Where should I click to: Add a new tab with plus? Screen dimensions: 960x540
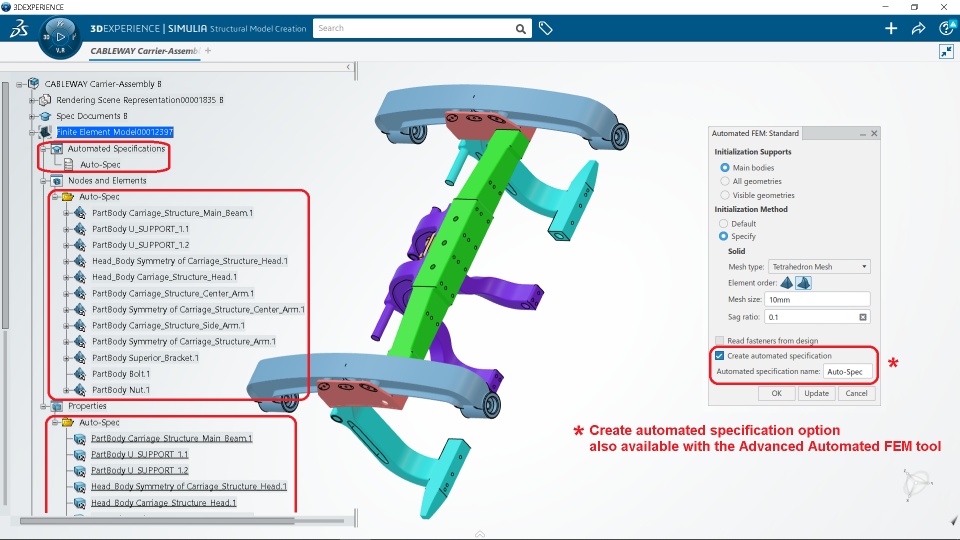point(208,51)
